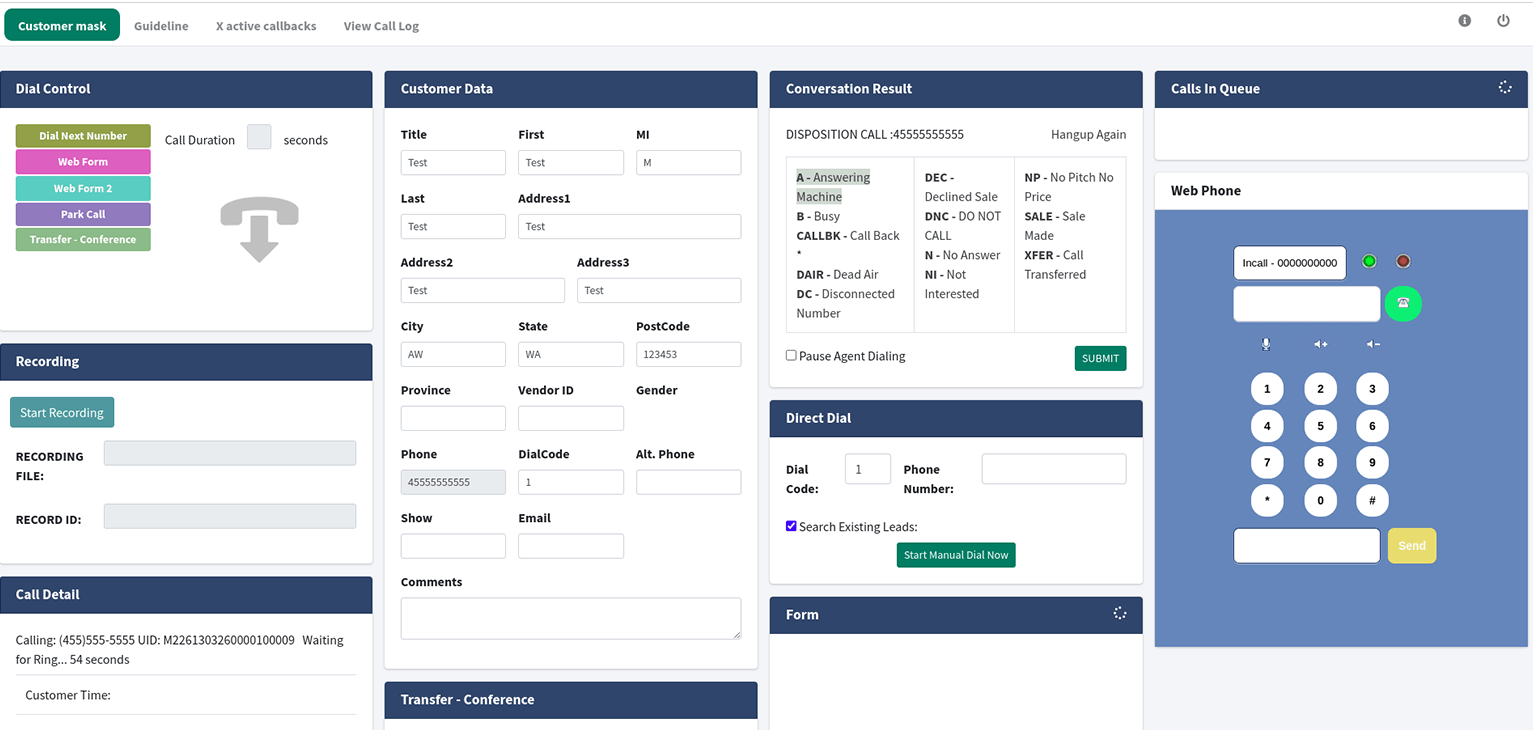Select B - Busy disposition
The height and width of the screenshot is (730, 1533).
click(818, 216)
